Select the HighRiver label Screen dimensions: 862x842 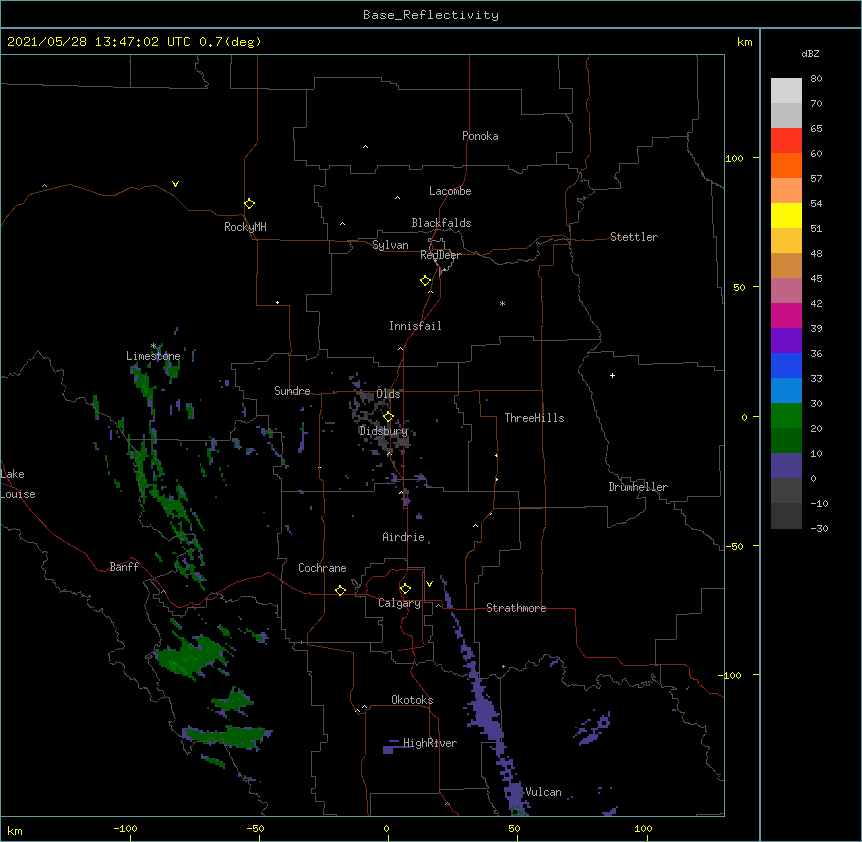(x=430, y=743)
